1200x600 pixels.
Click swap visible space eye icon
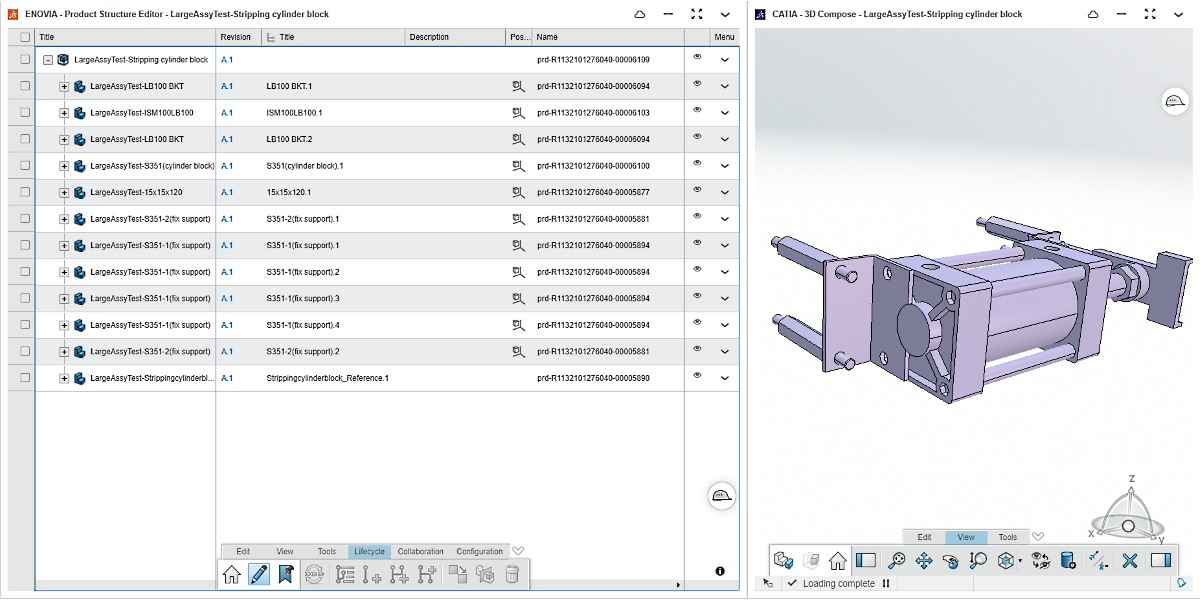point(1040,561)
